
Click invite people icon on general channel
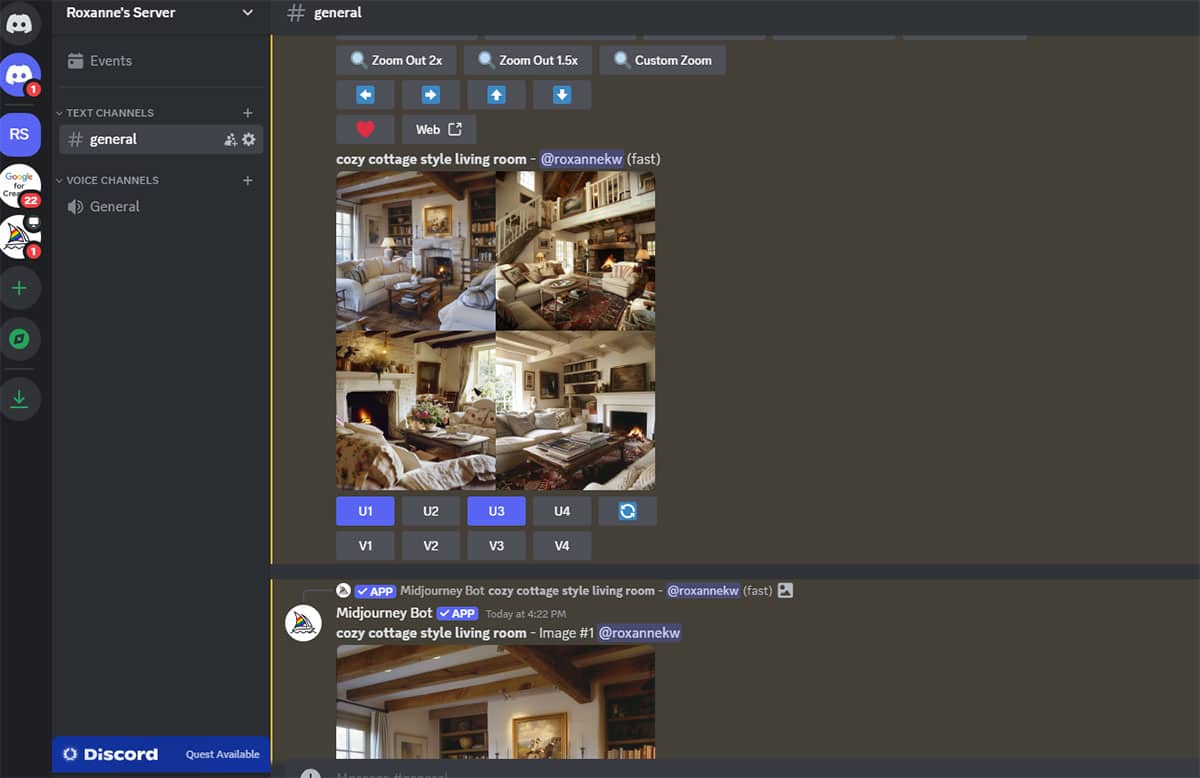click(x=231, y=140)
